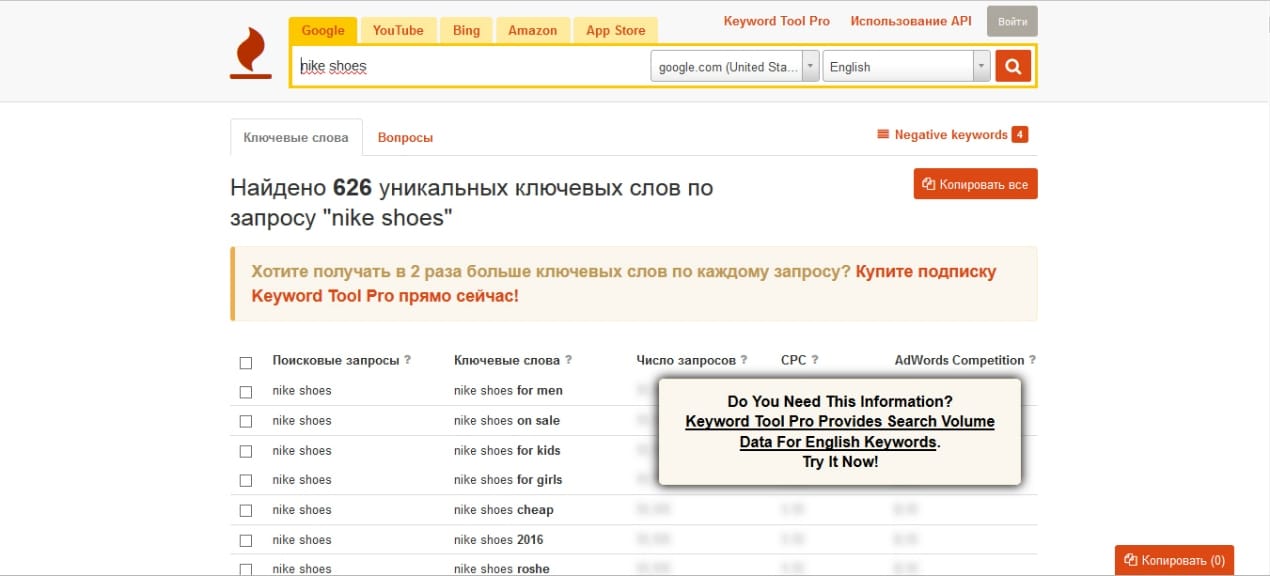Click the orange magnifier search button
Screen dimensions: 1270x576
click(1013, 67)
